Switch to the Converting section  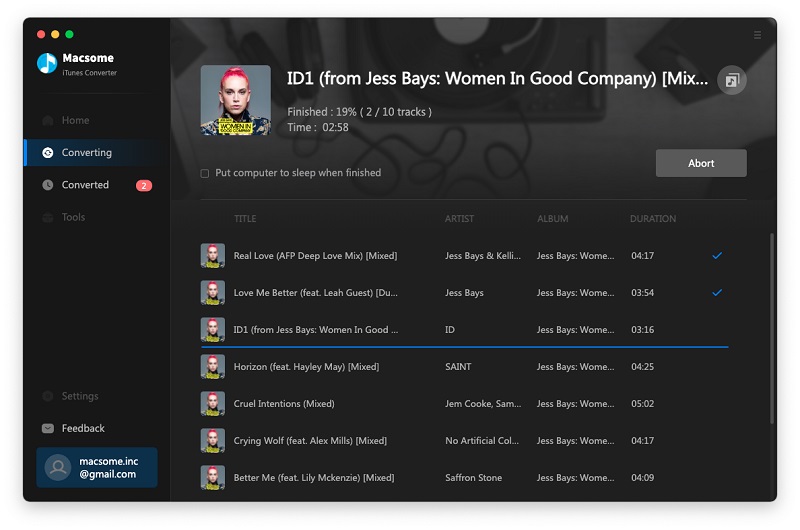[x=97, y=153]
